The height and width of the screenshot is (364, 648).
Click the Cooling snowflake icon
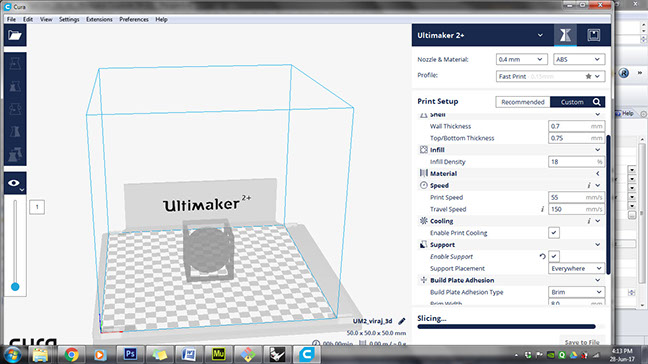[x=424, y=221]
